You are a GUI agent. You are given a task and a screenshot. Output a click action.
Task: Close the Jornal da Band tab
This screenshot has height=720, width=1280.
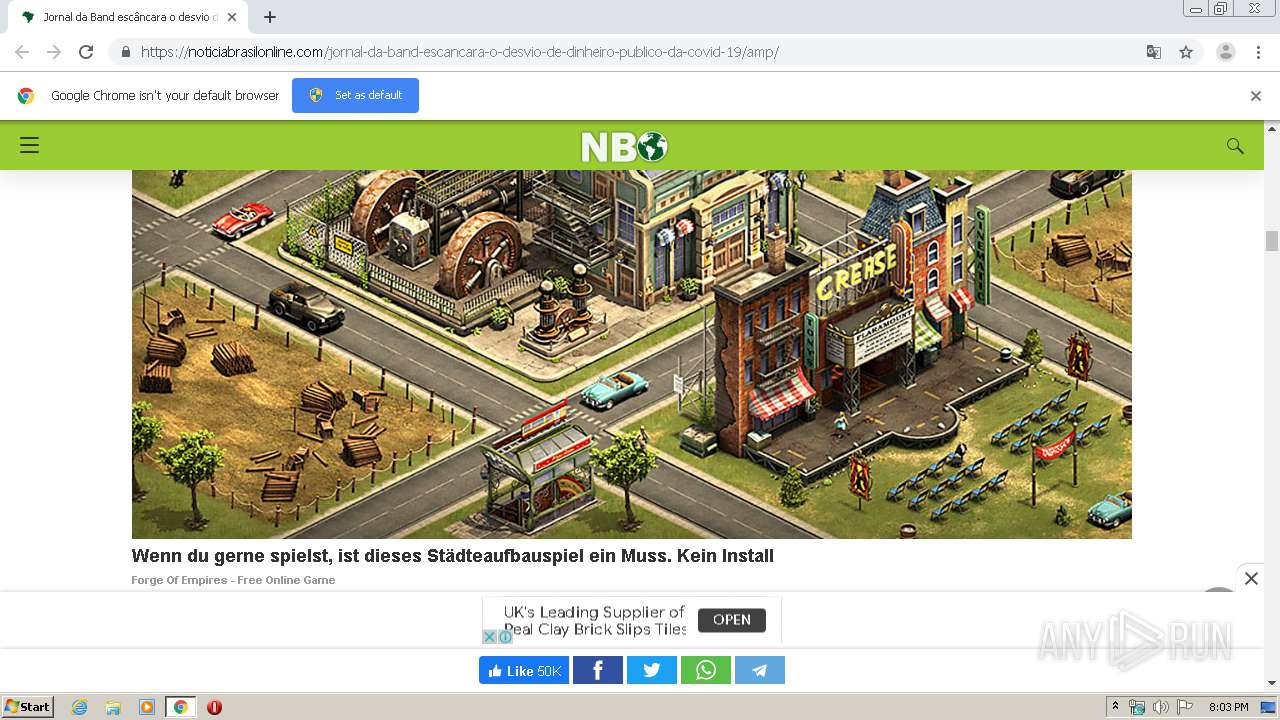(232, 17)
